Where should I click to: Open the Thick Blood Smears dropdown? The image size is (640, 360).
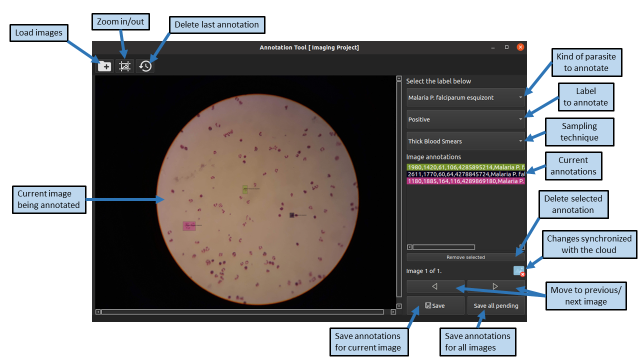tap(465, 141)
